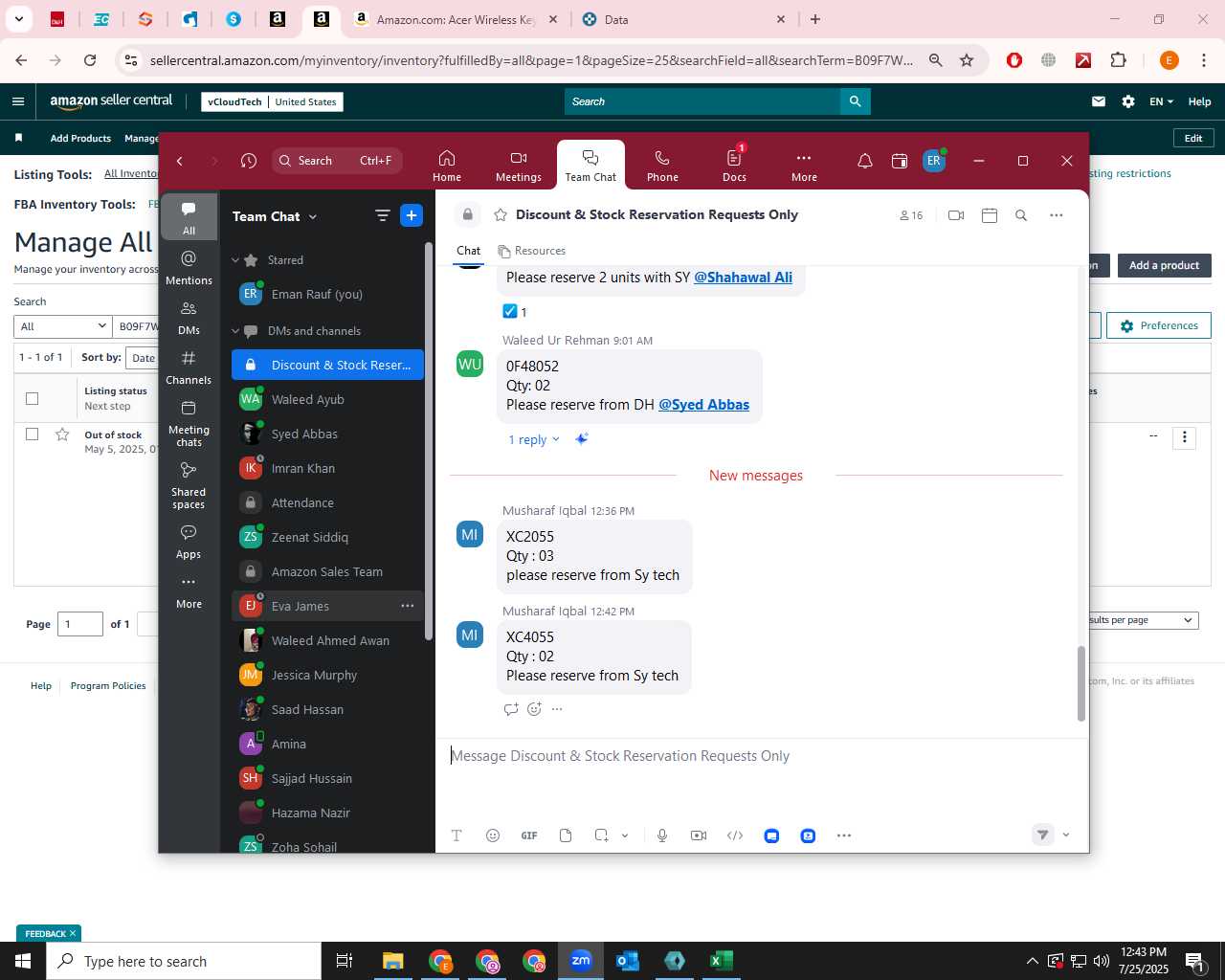Go back with Zoom back arrow
This screenshot has height=980, width=1225.
(180, 161)
